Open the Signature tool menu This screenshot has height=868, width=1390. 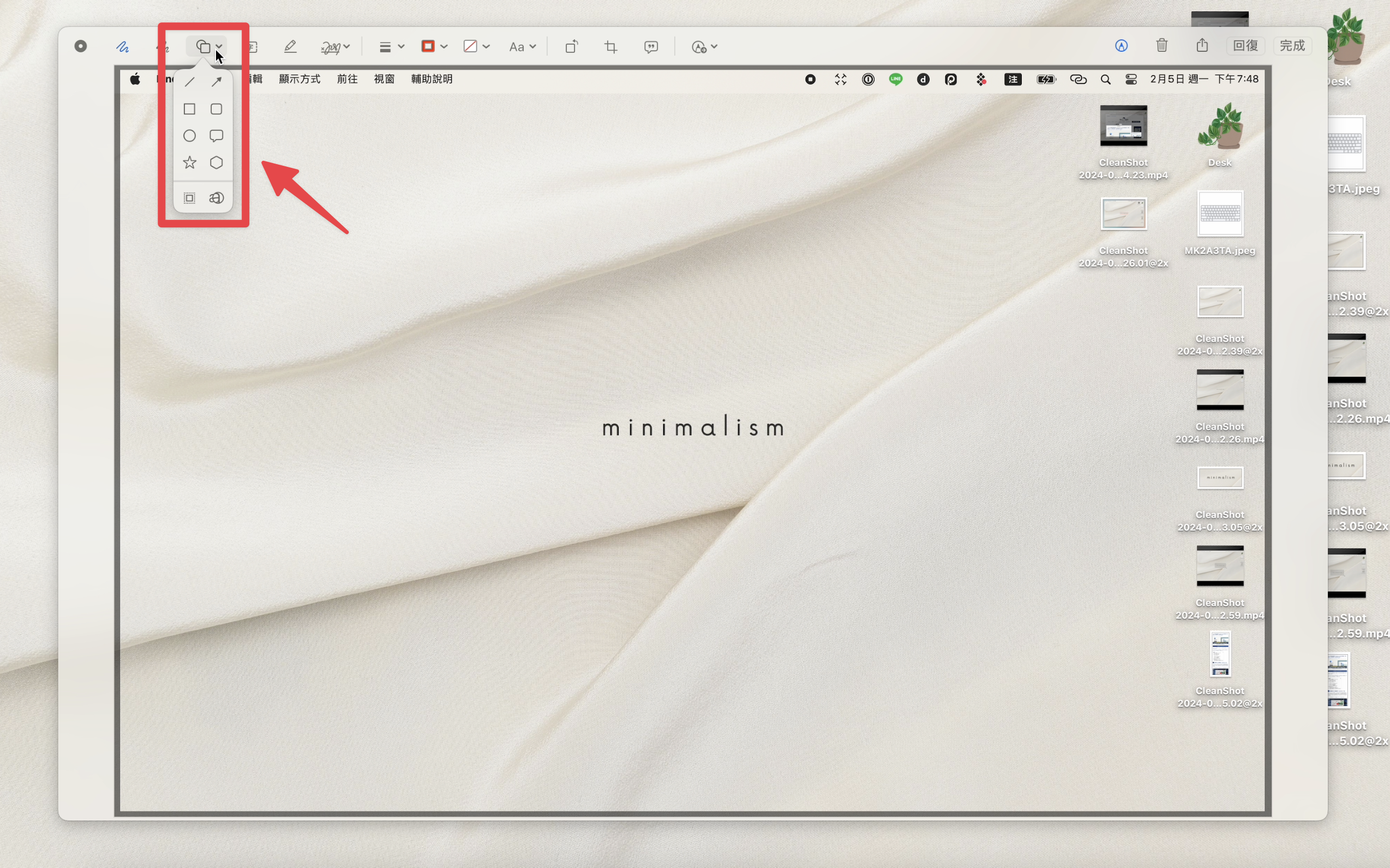(x=335, y=46)
